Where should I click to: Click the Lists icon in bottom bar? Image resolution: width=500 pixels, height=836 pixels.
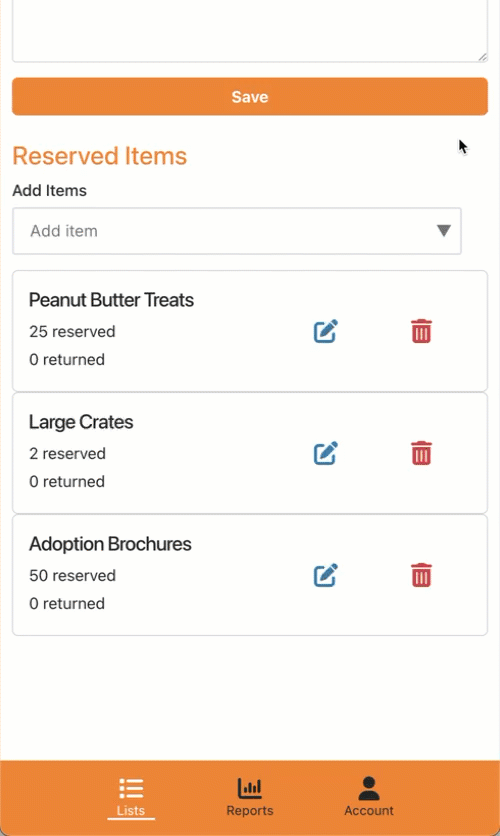pyautogui.click(x=131, y=788)
